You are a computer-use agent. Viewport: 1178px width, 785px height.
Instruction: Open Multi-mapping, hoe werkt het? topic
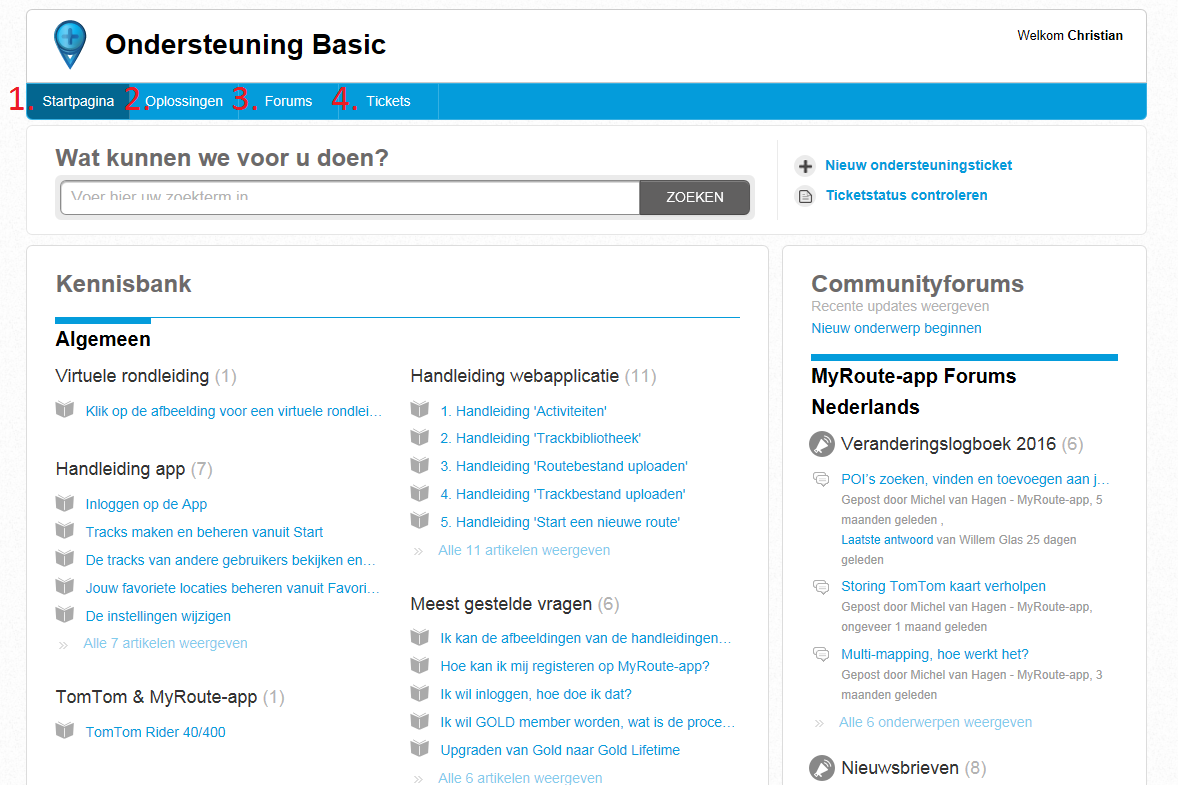click(935, 654)
